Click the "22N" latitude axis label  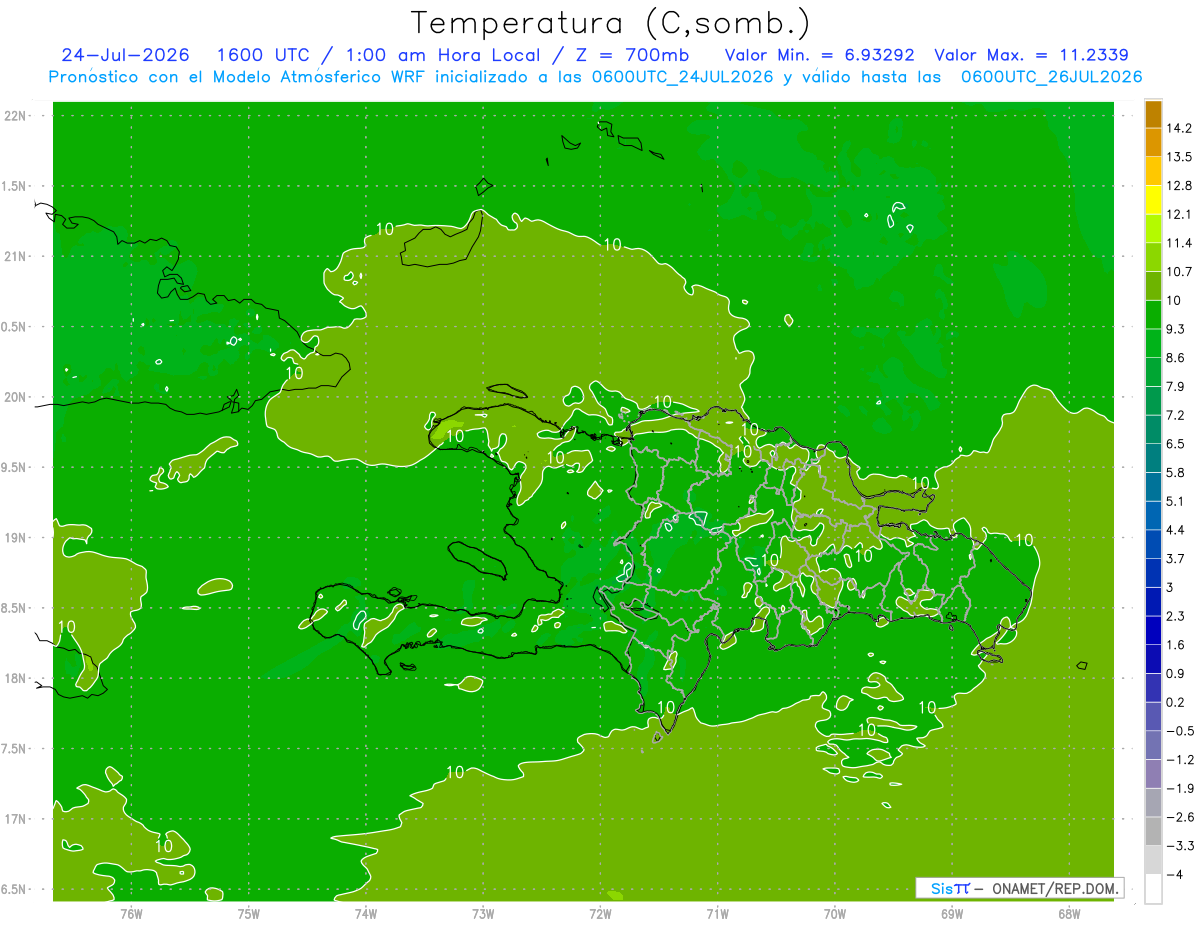pos(16,116)
